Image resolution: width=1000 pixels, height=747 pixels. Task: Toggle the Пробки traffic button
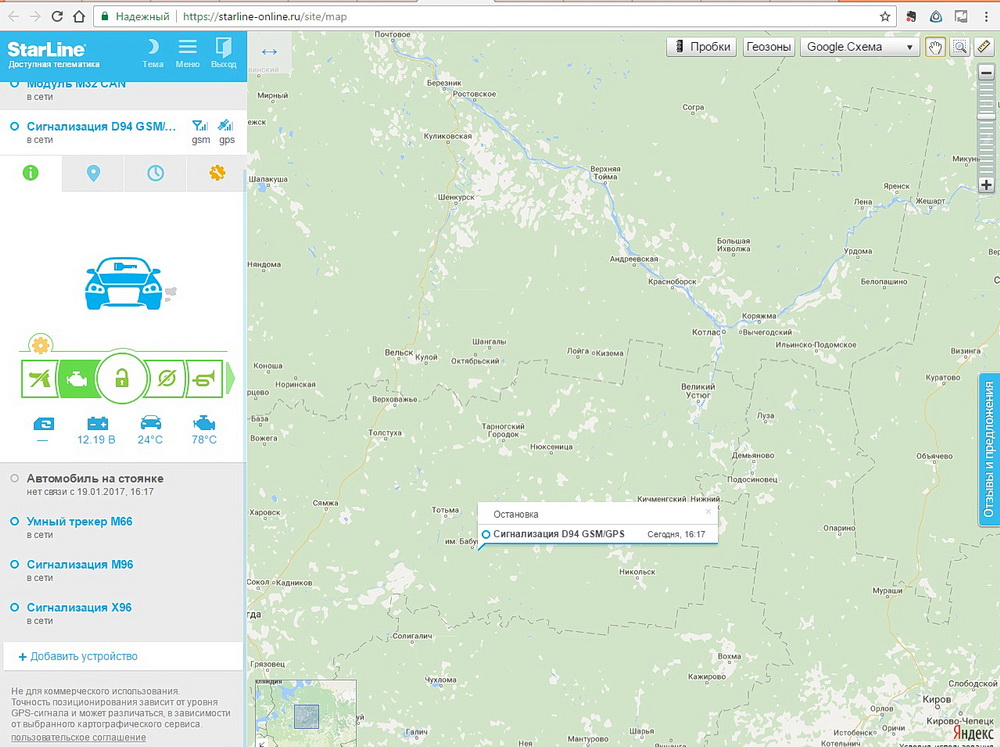702,47
